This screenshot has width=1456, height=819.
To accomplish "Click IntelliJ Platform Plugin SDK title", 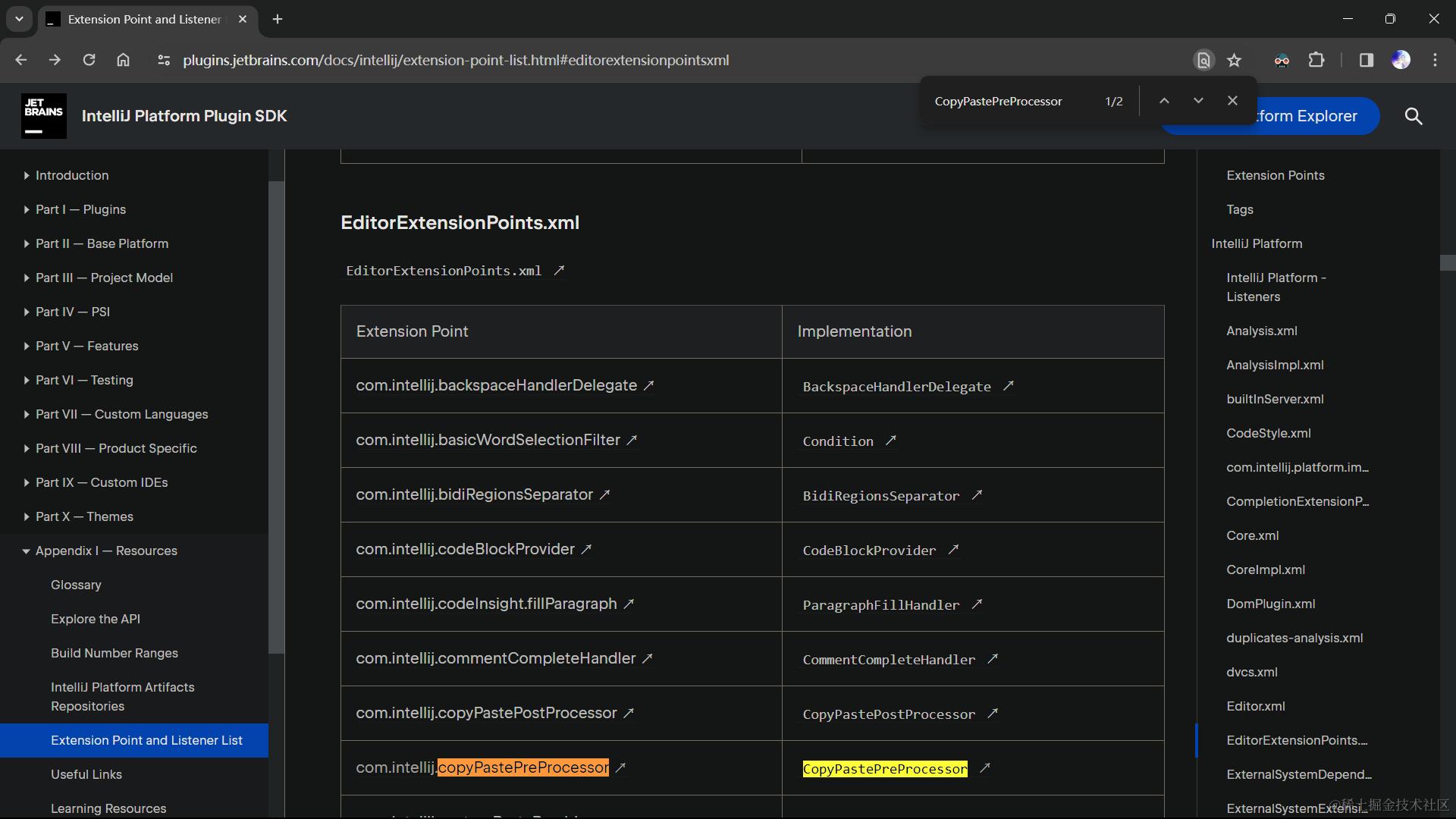I will coord(184,116).
